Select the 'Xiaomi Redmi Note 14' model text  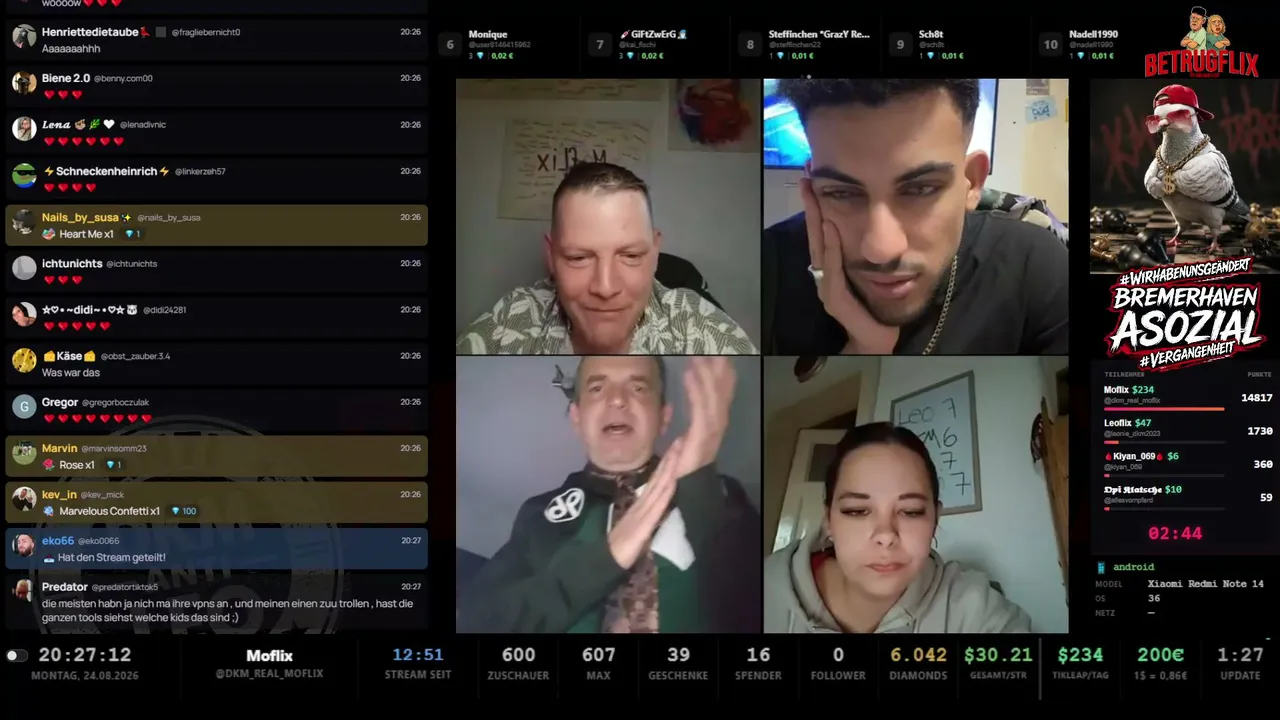tap(1206, 584)
